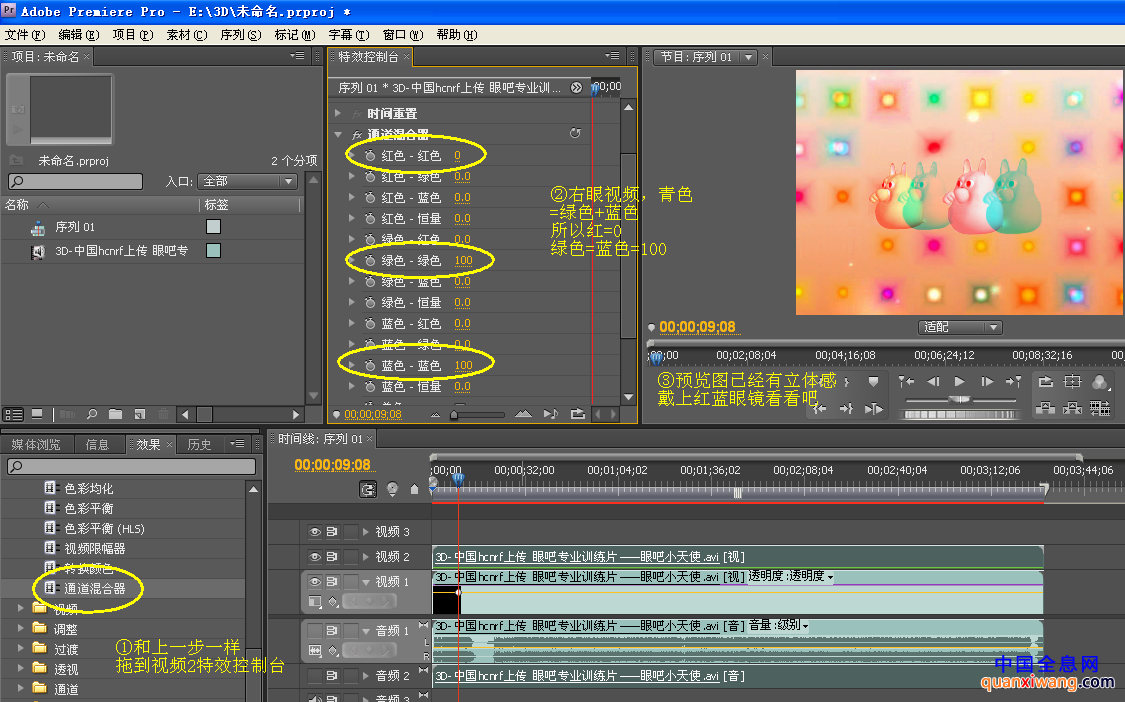
Task: Set unnumbered marker in timeline header
Action: (x=414, y=490)
